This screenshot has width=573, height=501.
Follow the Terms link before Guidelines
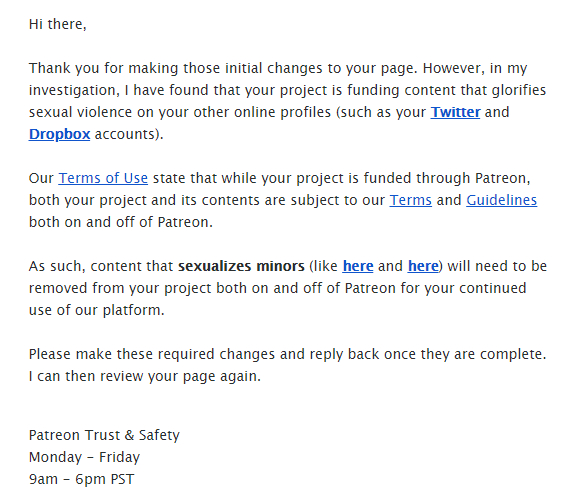coord(410,200)
